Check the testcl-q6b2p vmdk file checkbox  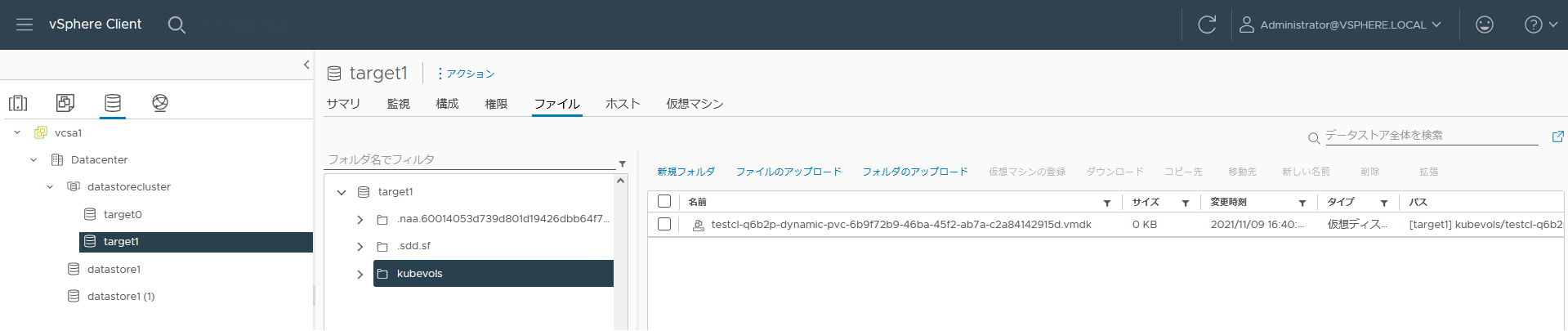(664, 224)
